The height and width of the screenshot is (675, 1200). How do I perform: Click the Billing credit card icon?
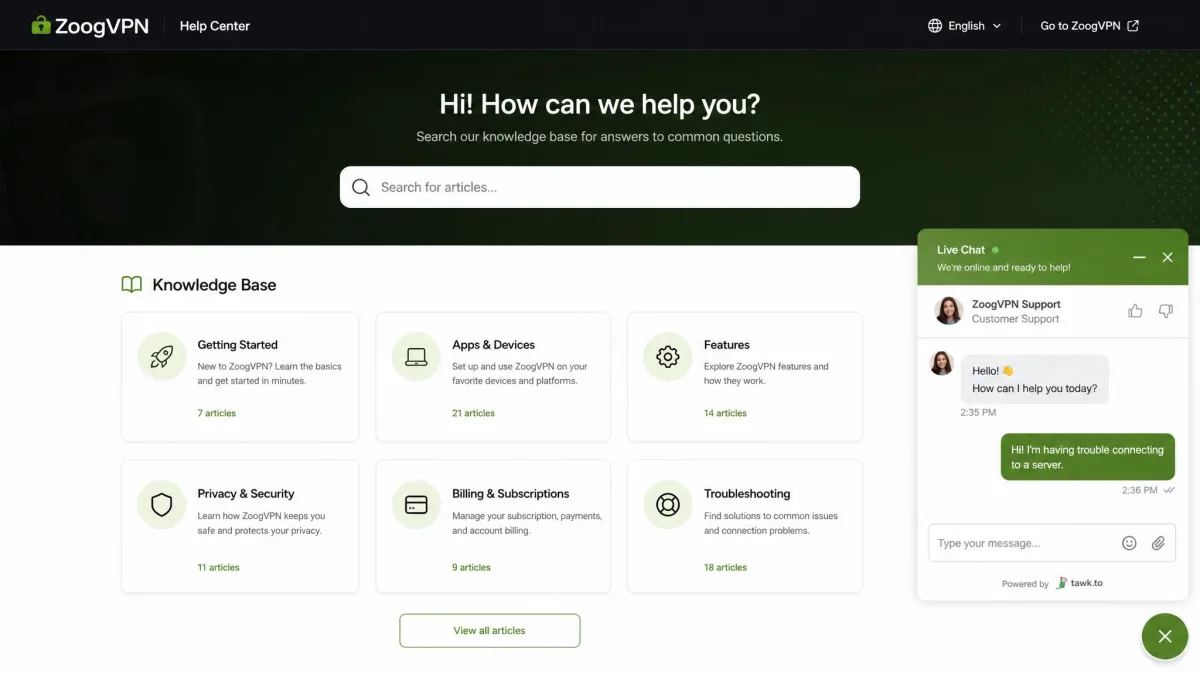416,505
